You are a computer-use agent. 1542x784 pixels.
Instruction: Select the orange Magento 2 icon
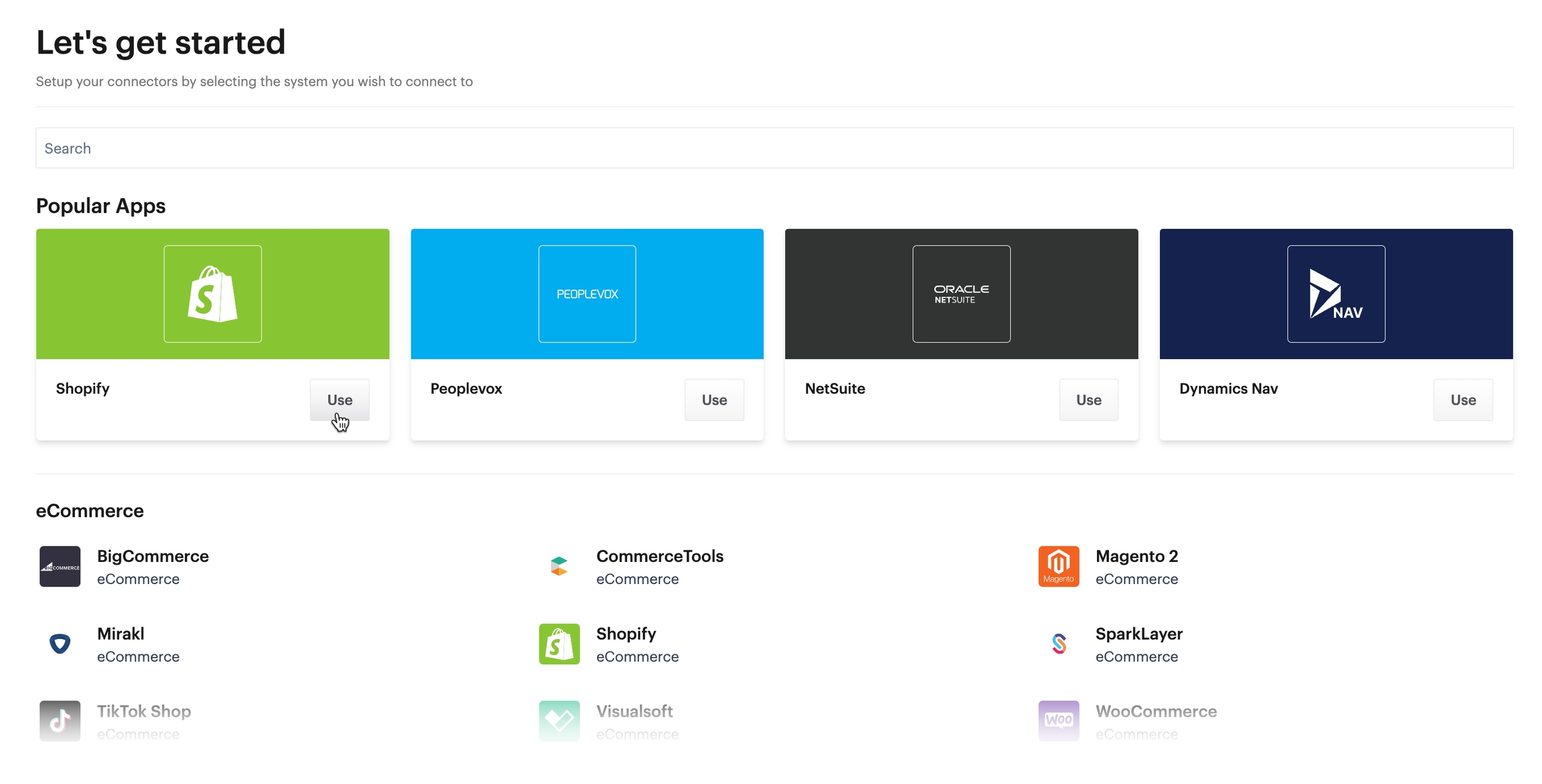pyautogui.click(x=1058, y=567)
